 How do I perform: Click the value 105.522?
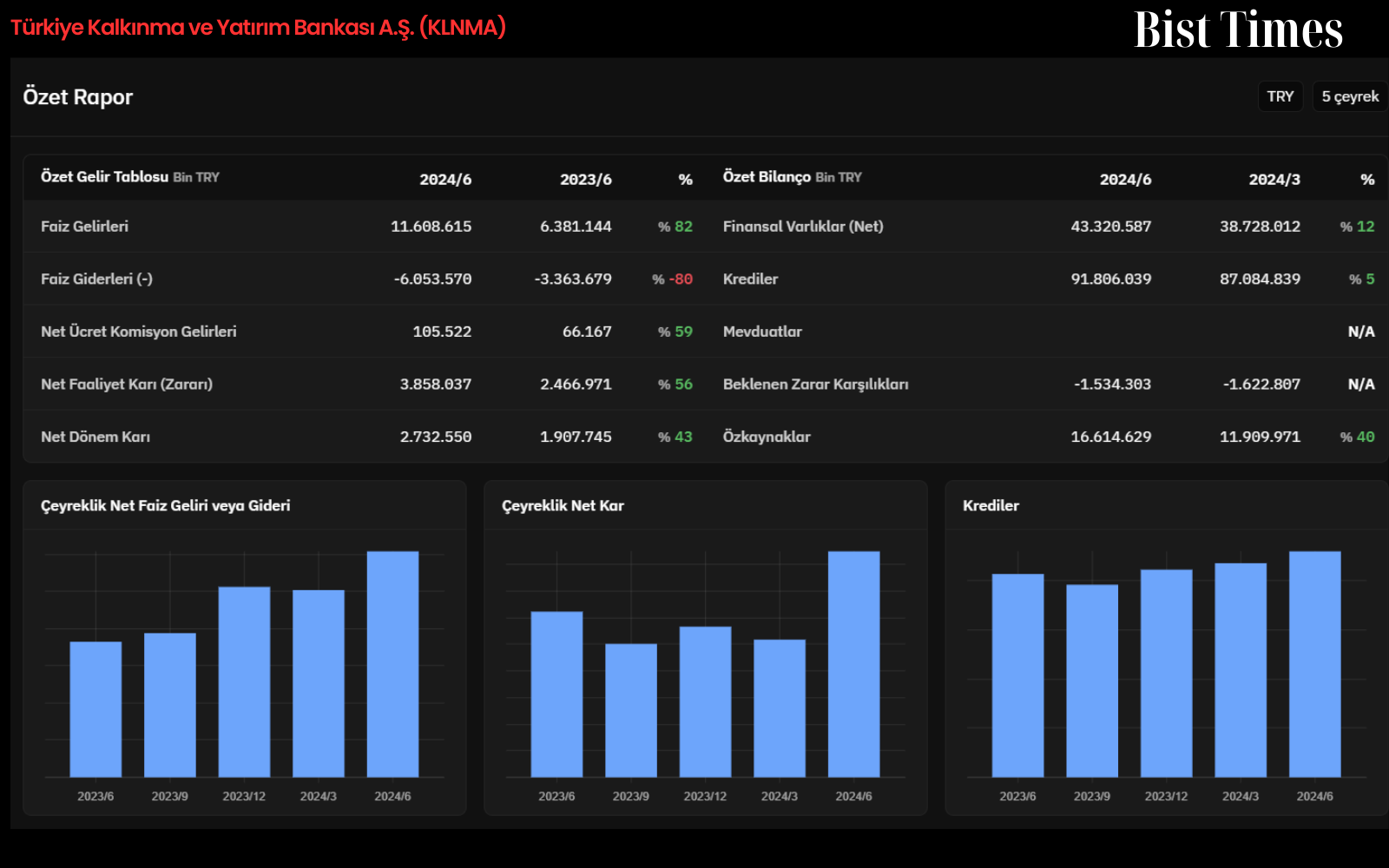[442, 332]
